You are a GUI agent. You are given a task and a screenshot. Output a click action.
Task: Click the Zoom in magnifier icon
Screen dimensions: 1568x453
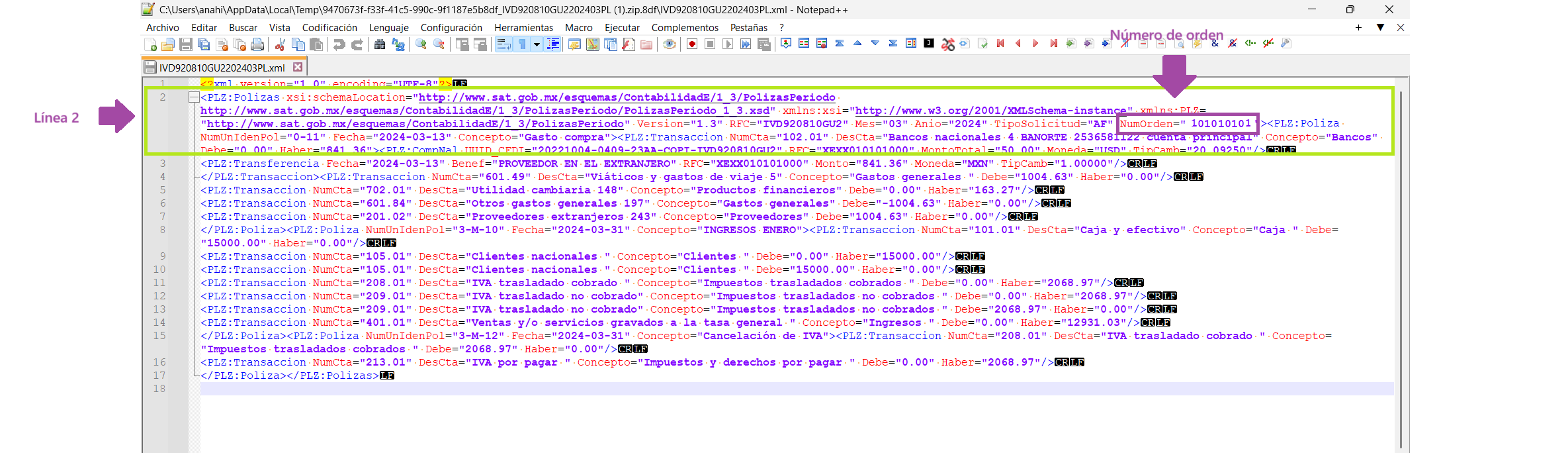coord(421,44)
